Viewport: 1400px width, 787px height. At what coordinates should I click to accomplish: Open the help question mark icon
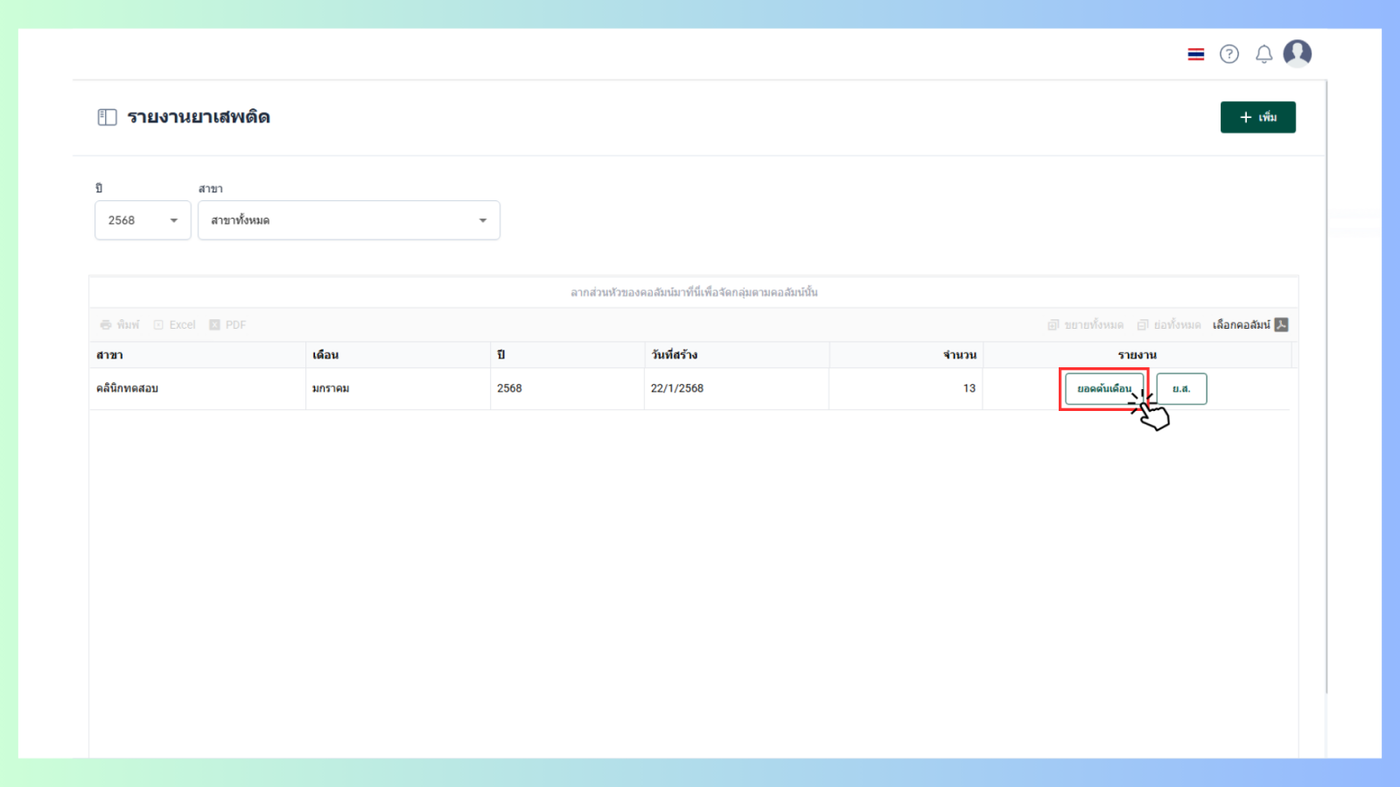click(1229, 54)
